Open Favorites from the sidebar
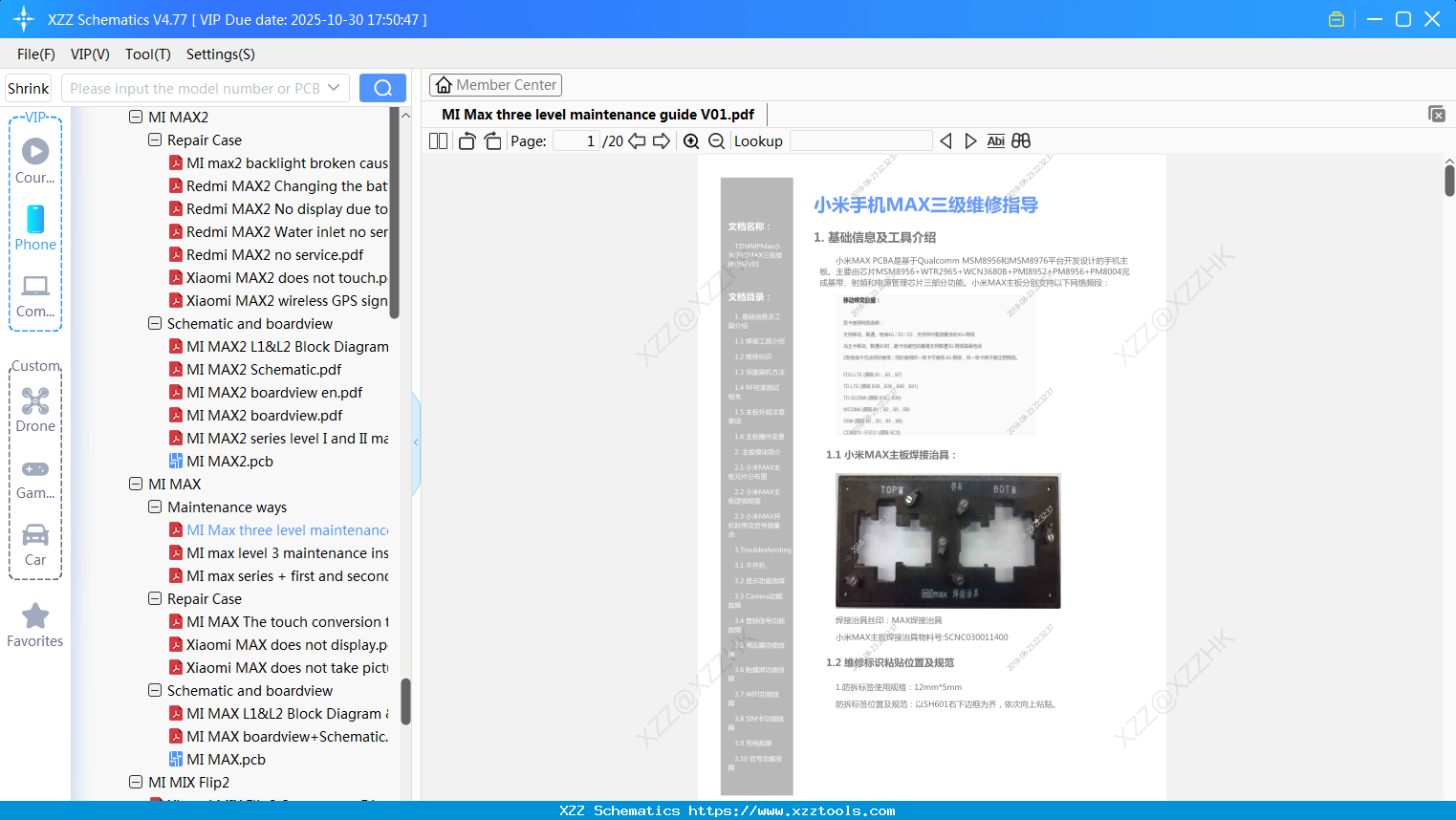Screen dimensions: 1456x820 (35, 625)
